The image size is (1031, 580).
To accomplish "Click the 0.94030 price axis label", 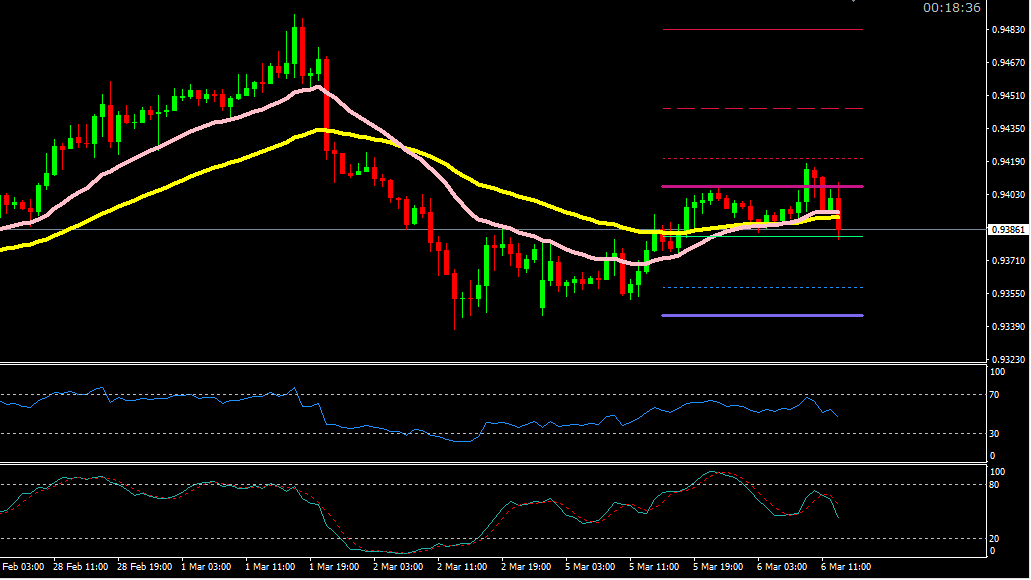I will [x=1008, y=195].
